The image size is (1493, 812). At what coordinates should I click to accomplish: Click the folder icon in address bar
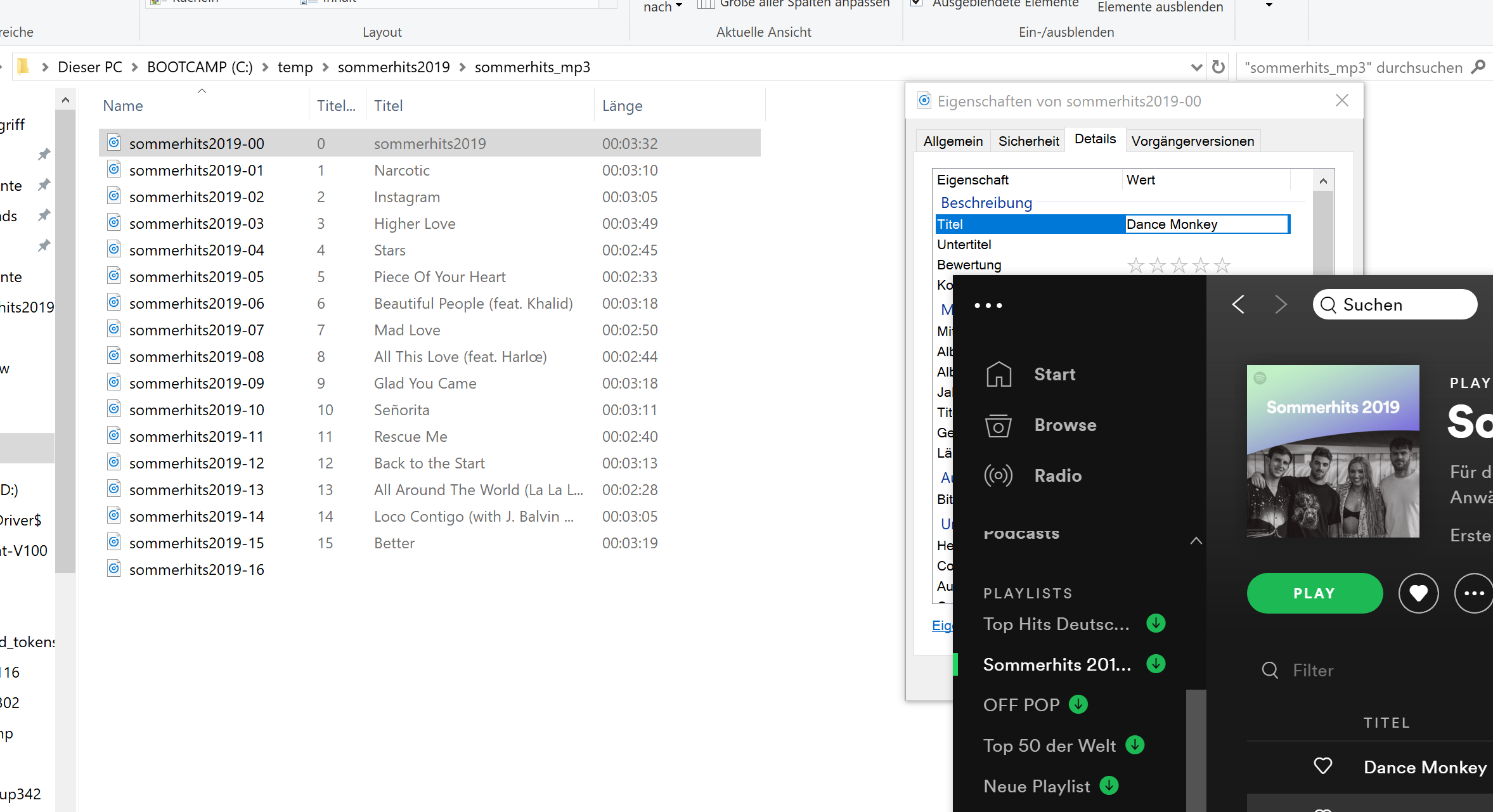click(x=23, y=67)
